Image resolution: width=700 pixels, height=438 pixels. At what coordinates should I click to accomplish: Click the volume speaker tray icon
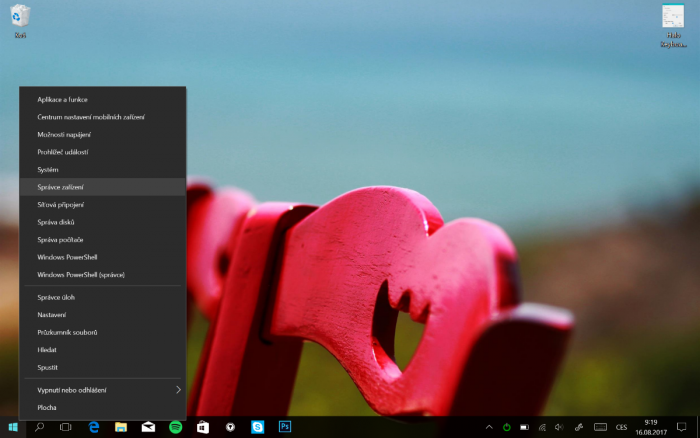[x=560, y=427]
